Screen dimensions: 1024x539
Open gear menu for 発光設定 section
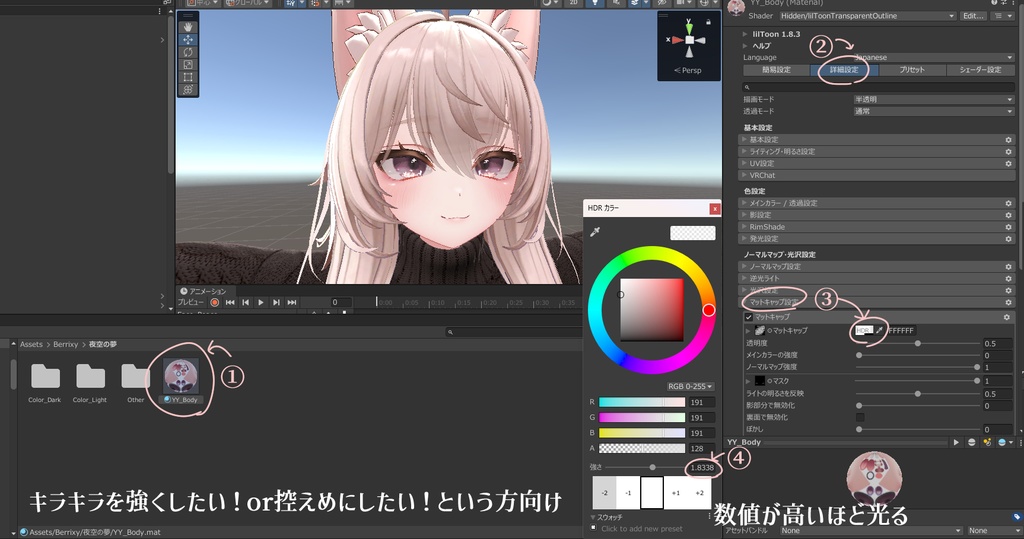1008,238
